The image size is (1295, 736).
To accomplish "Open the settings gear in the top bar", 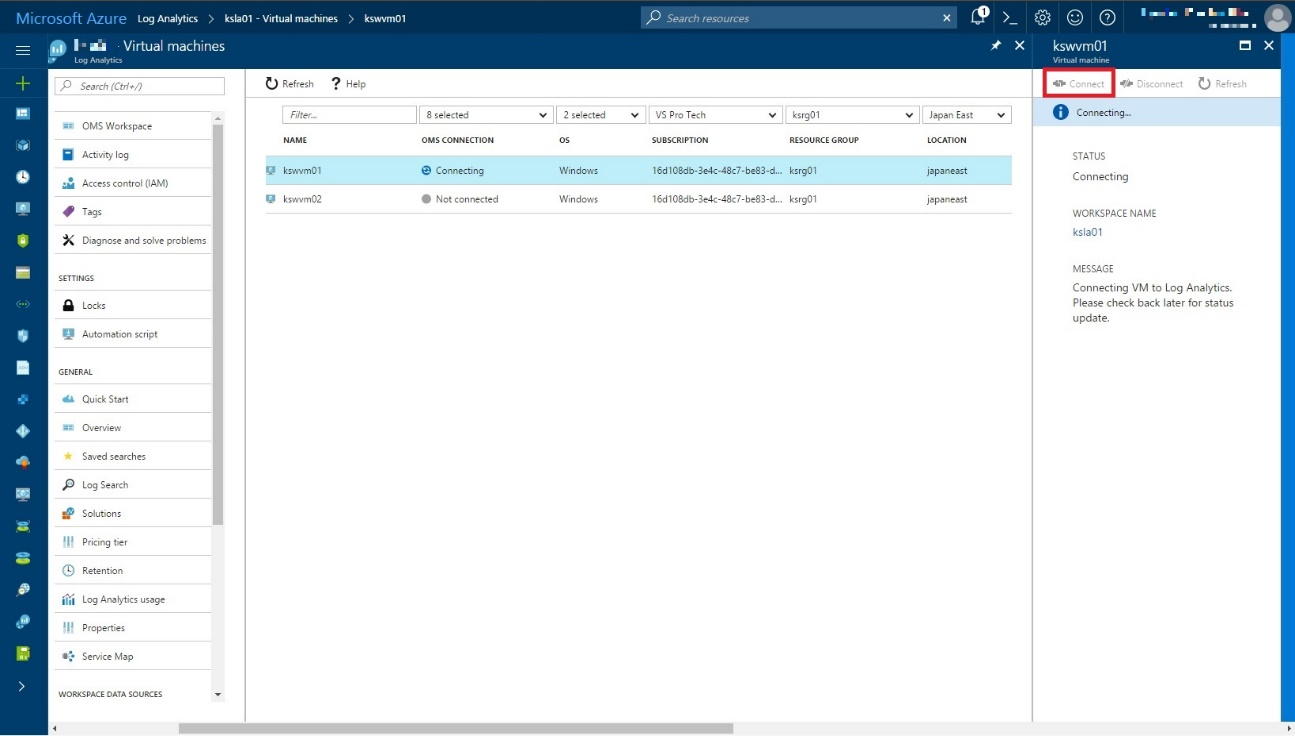I will 1042,17.
